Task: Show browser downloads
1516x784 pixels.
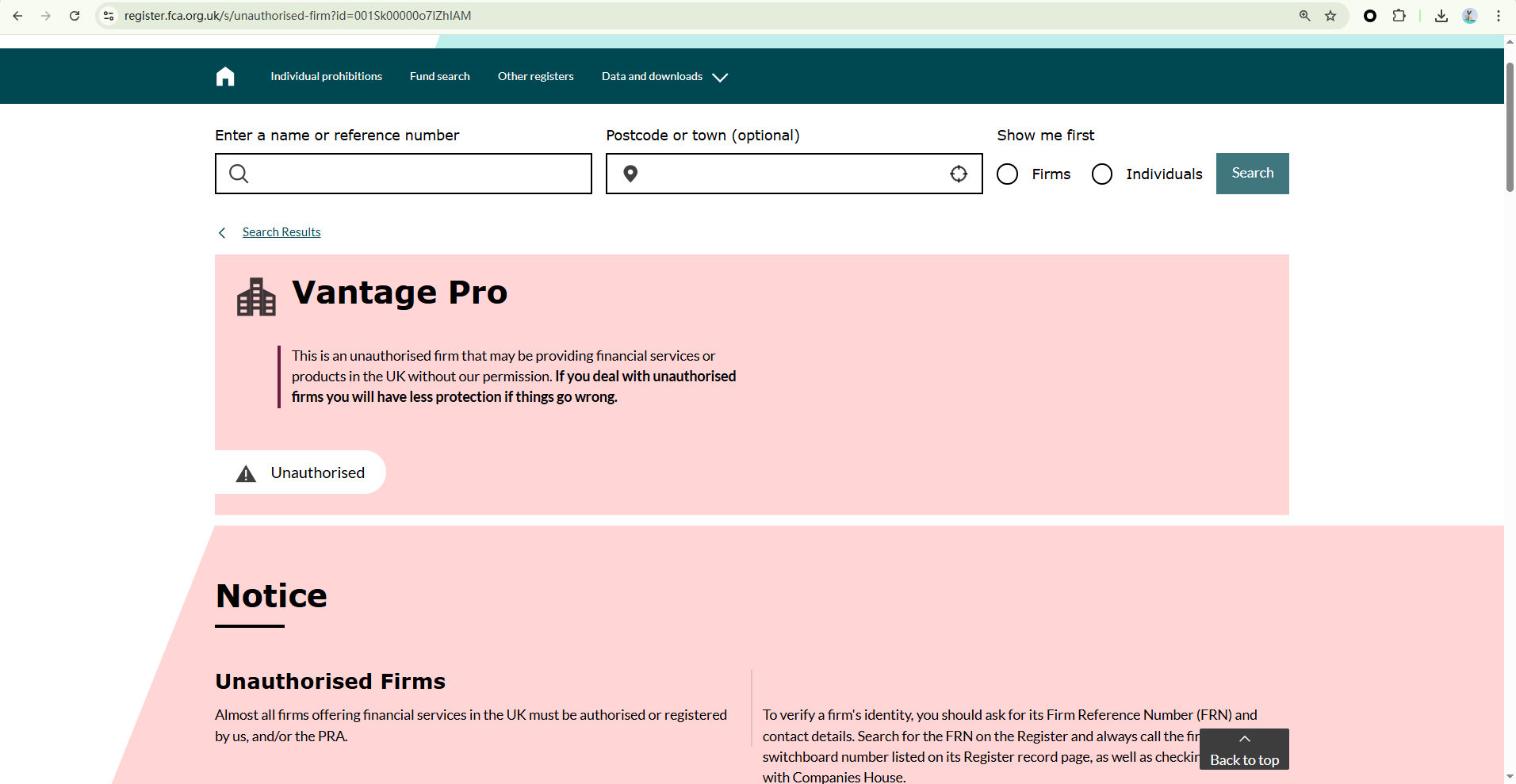Action: [x=1441, y=16]
